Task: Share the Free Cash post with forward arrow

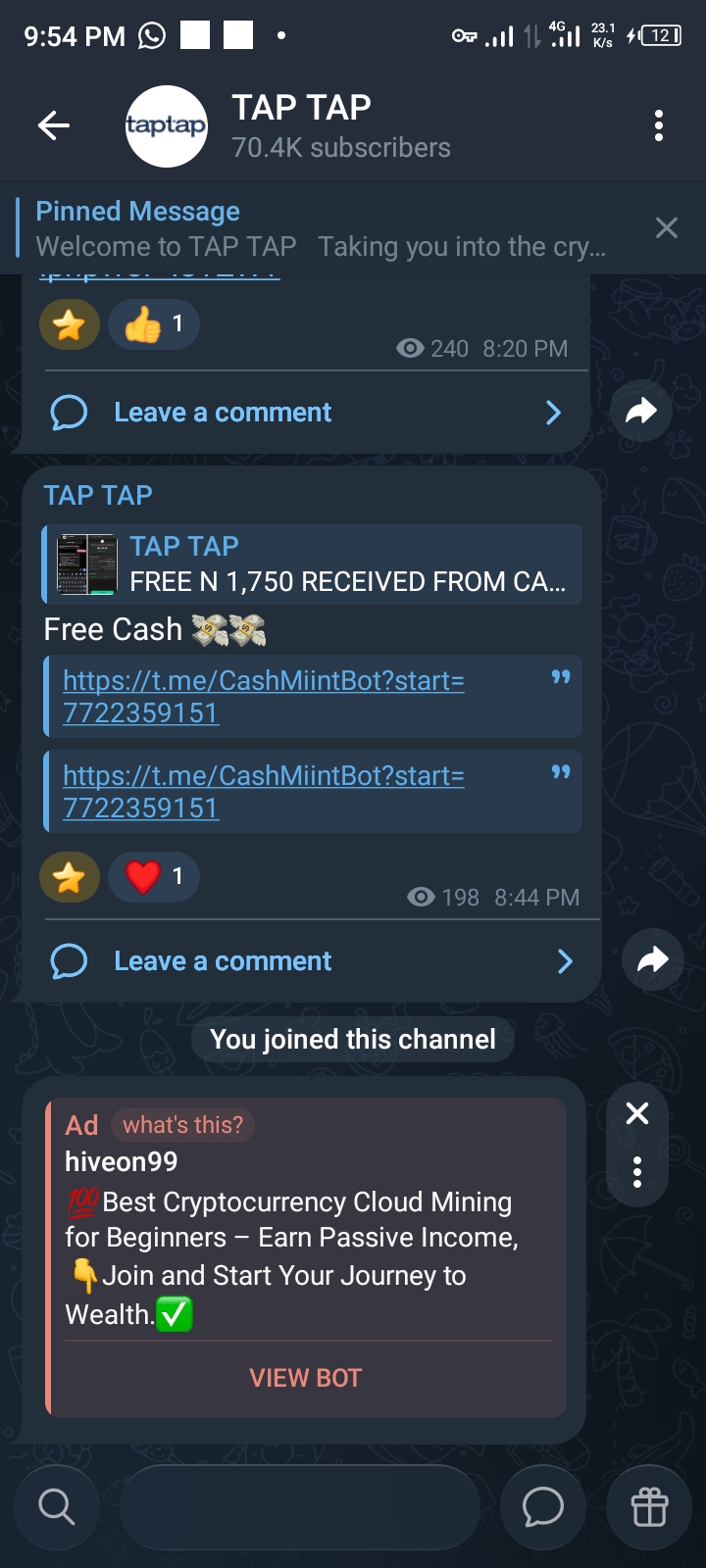Action: [x=653, y=959]
